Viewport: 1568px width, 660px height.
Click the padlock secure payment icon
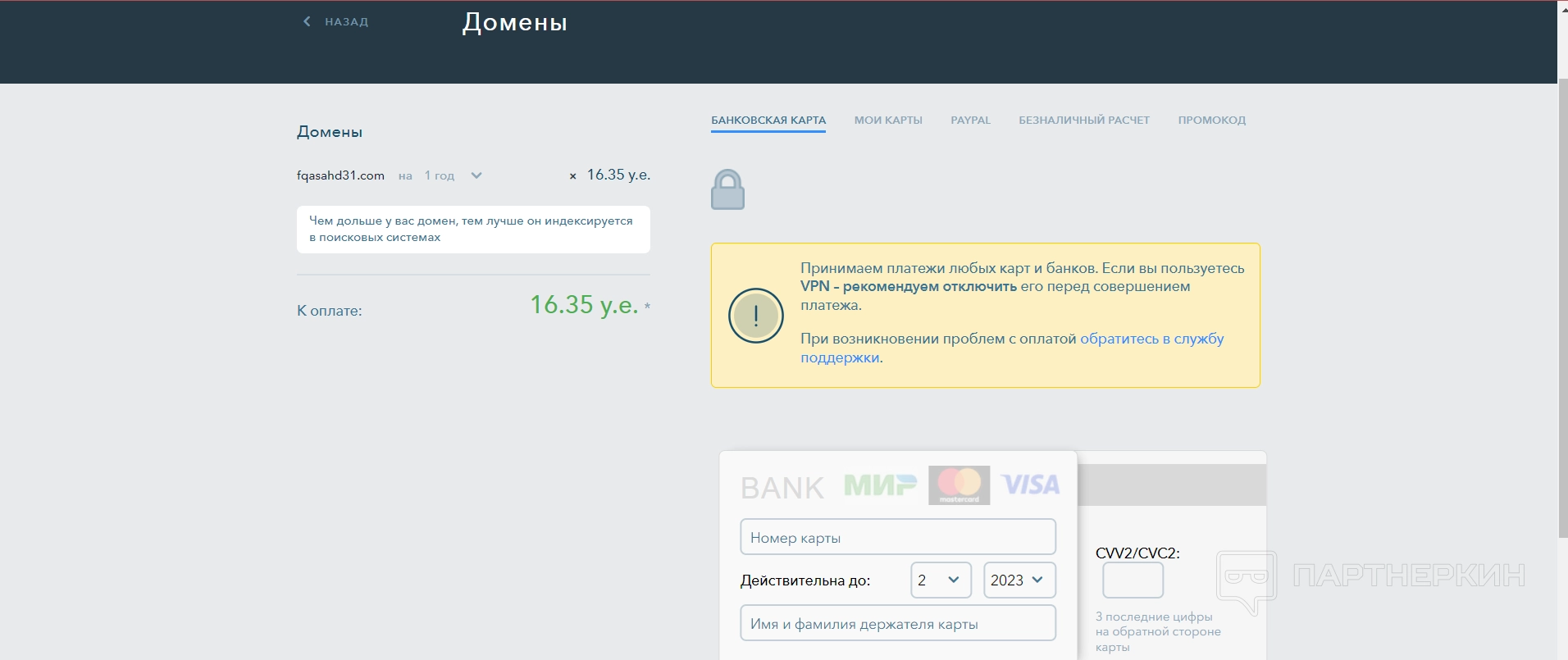click(x=727, y=189)
